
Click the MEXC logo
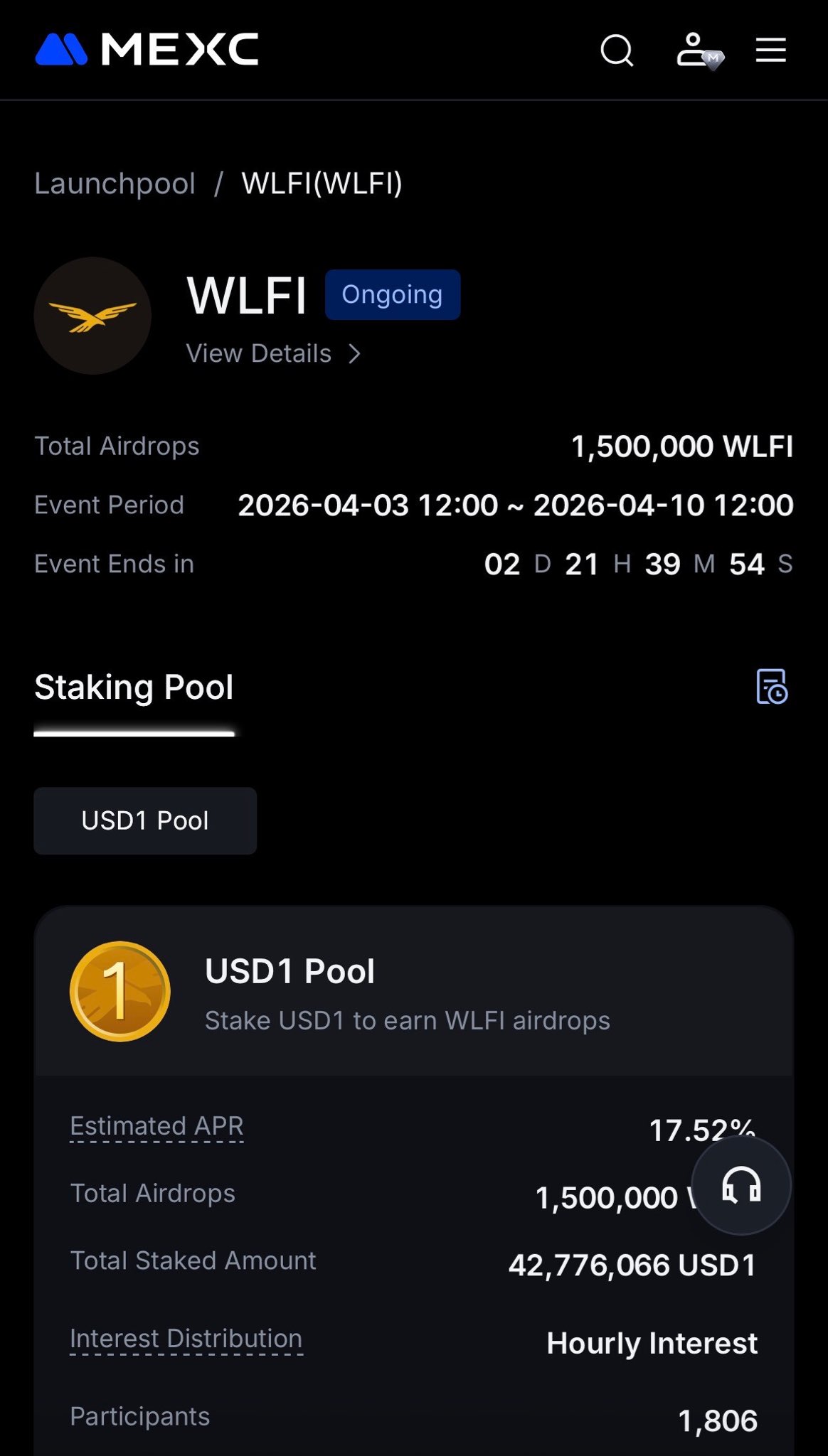point(147,50)
